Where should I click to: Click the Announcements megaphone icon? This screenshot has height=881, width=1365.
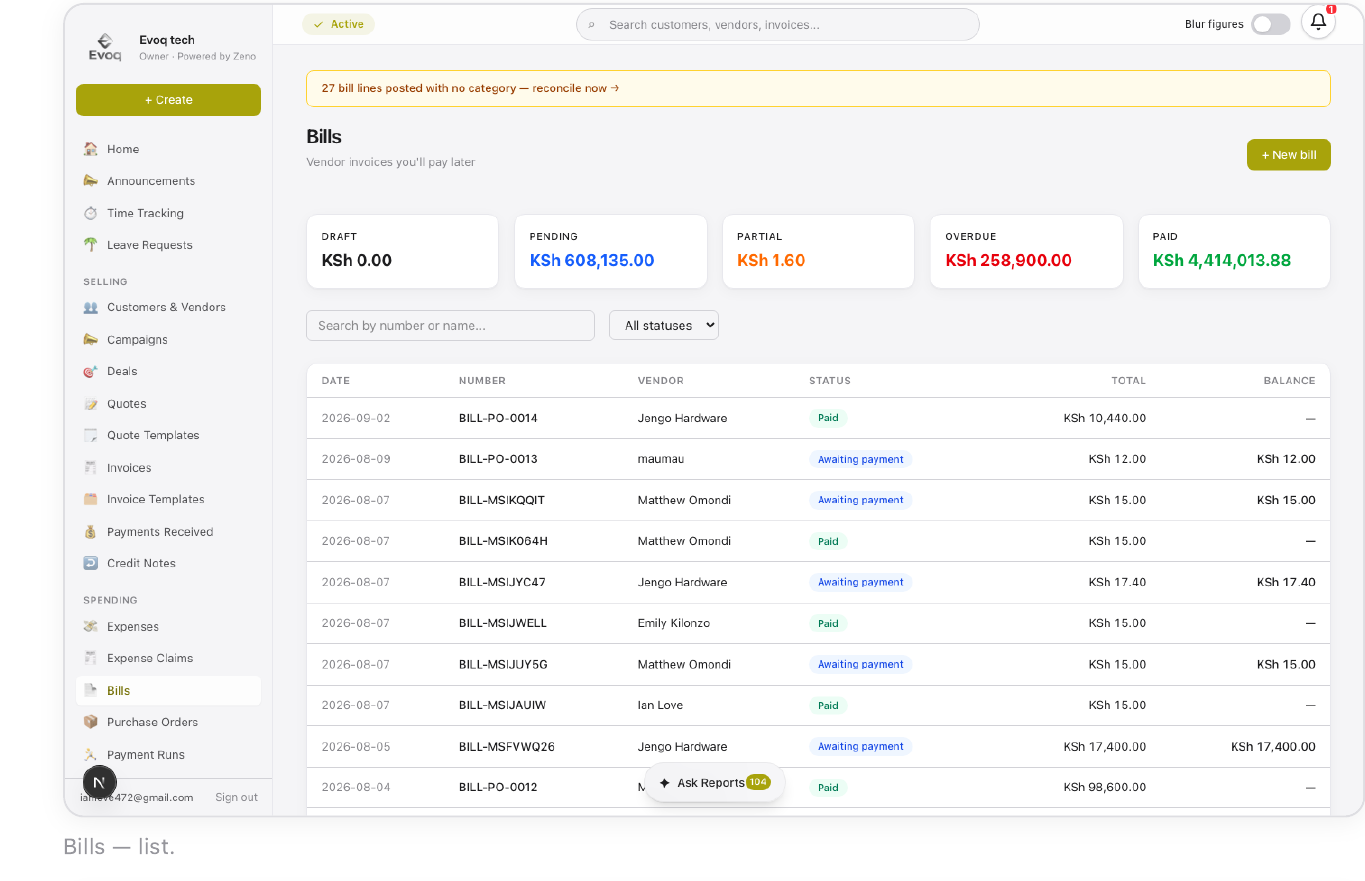coord(91,181)
